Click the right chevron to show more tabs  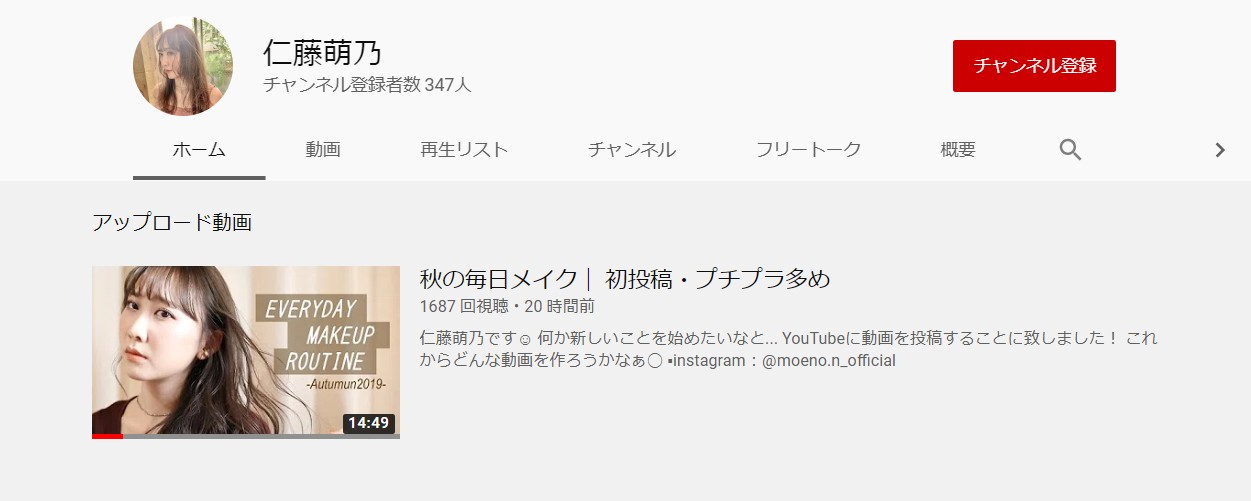[x=1219, y=150]
